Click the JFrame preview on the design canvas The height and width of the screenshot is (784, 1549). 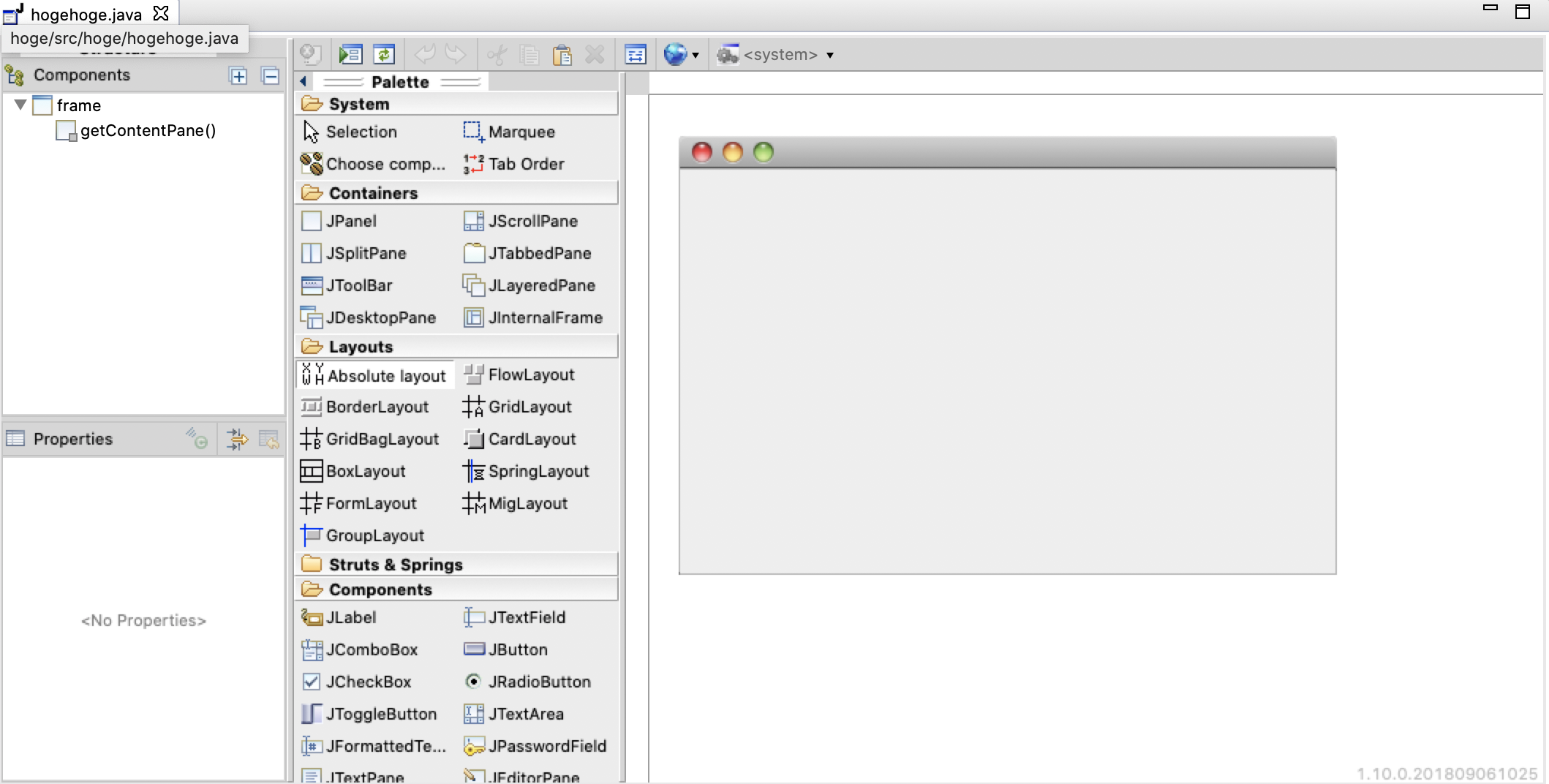(x=1008, y=358)
